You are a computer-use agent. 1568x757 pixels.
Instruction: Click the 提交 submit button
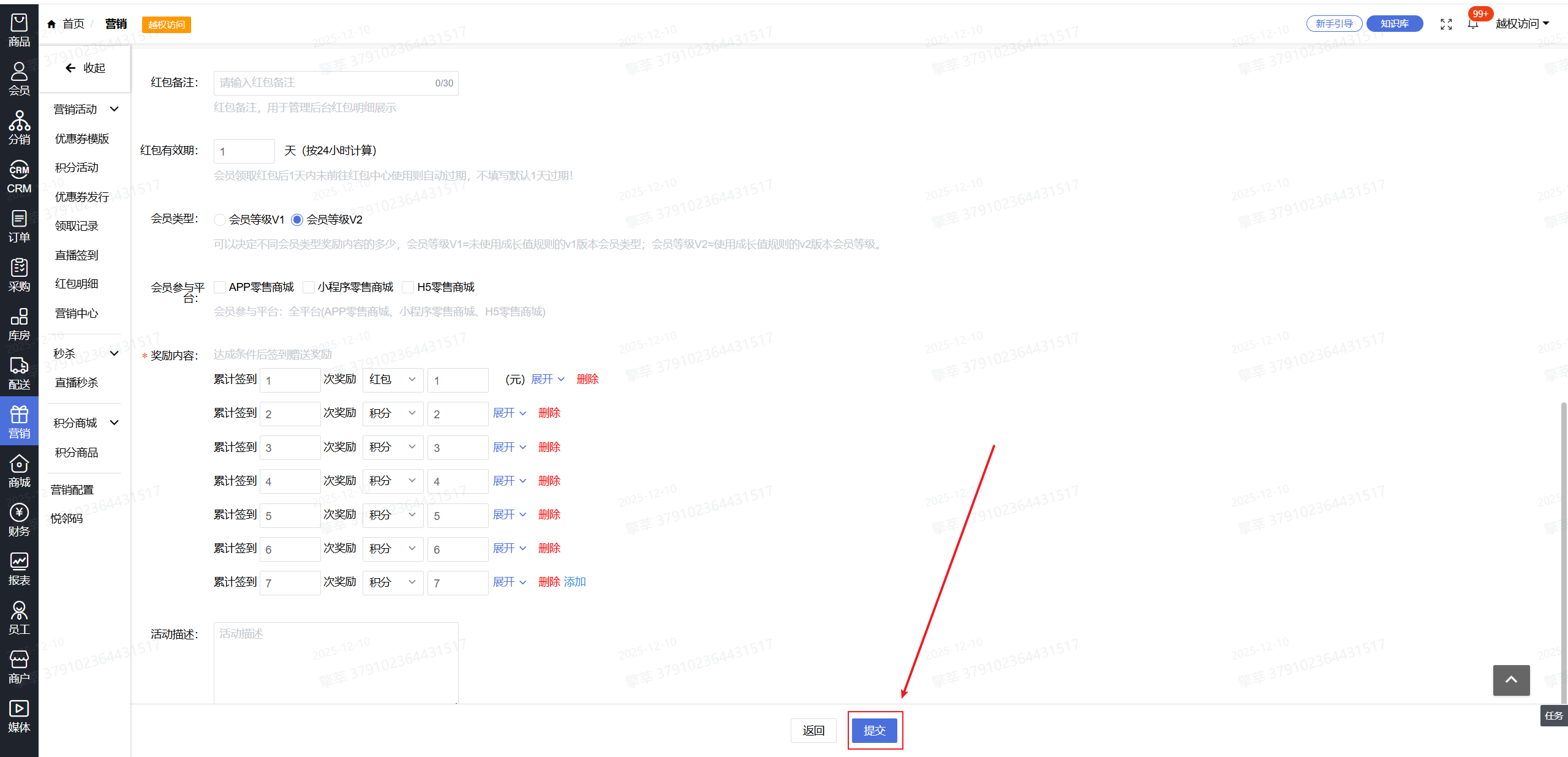coord(874,730)
